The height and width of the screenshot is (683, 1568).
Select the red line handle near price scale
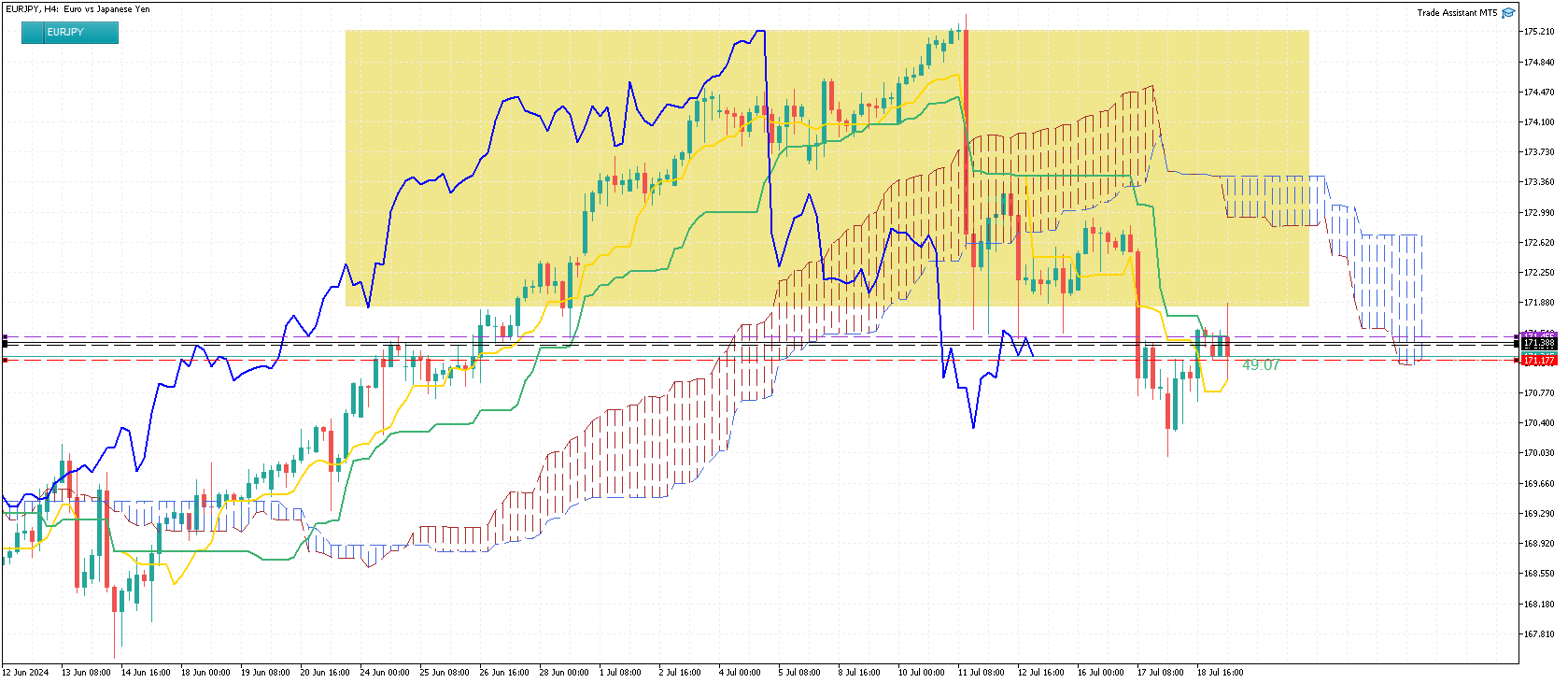pos(1515,360)
